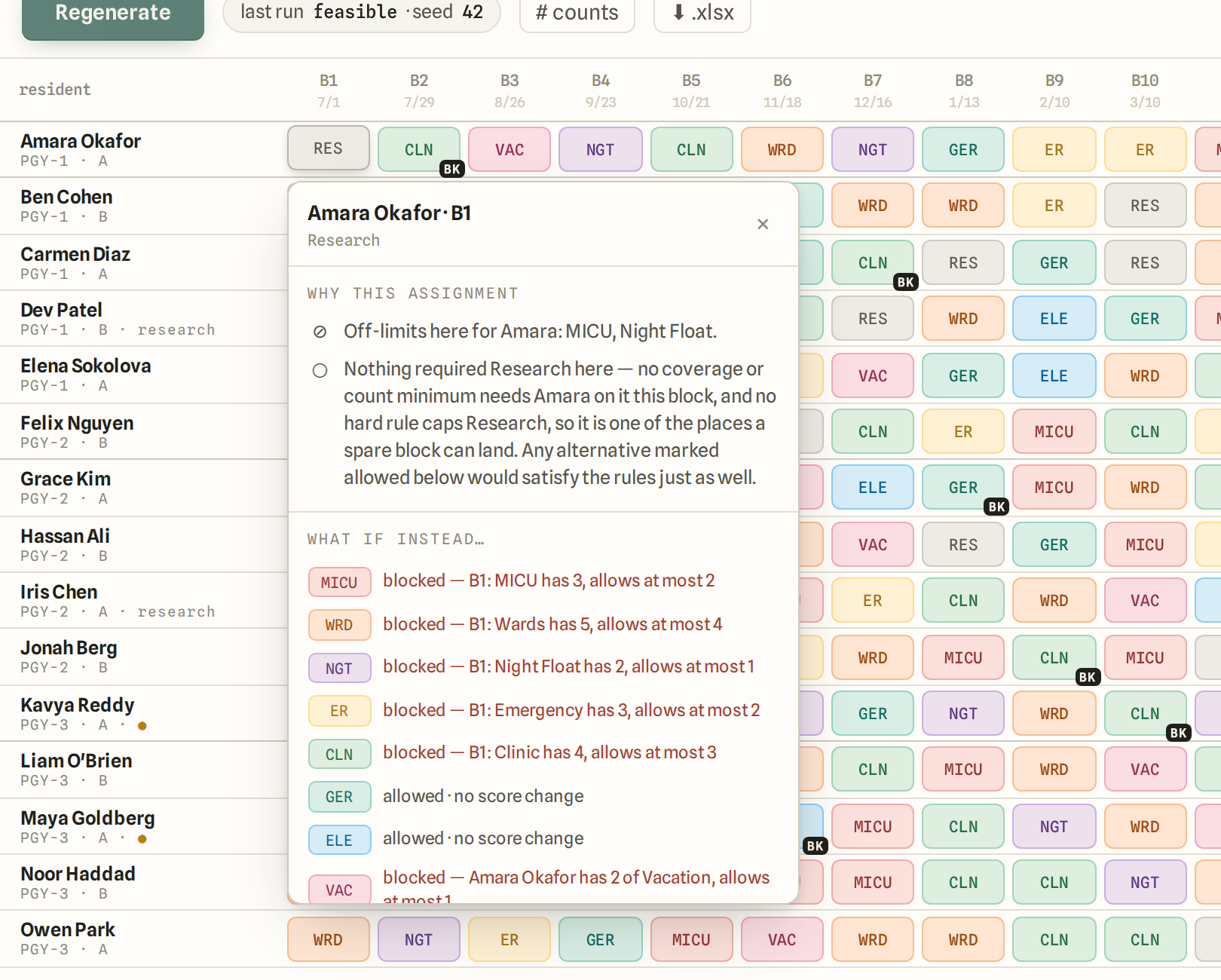Click the BK badge on Amara Okafor's B2 cell
This screenshot has width=1221, height=980.
(x=451, y=169)
